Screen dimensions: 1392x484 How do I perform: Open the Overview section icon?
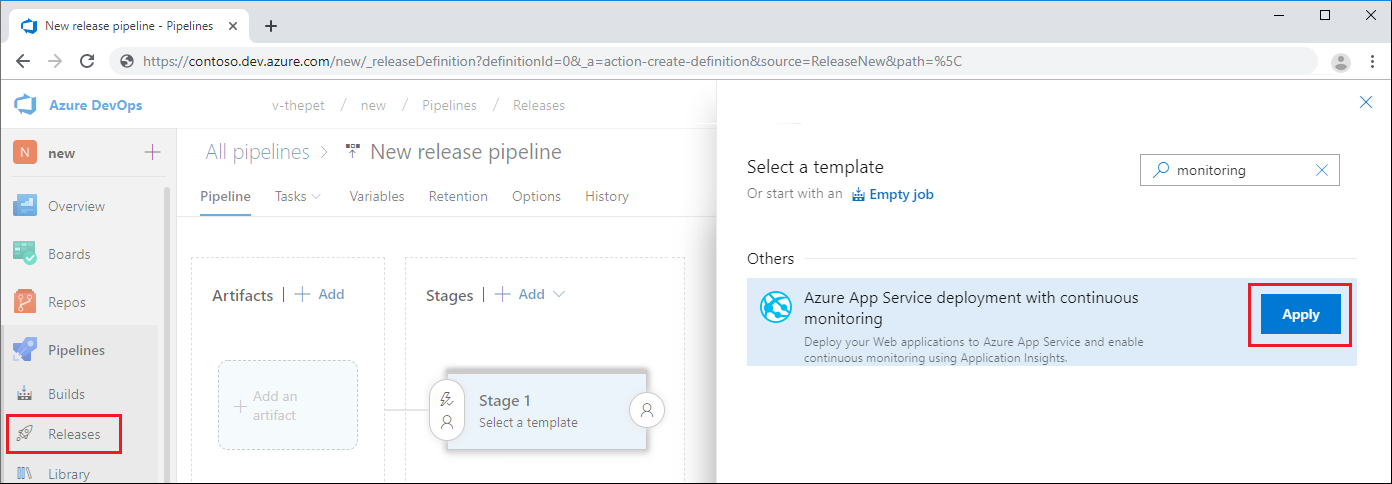click(25, 206)
